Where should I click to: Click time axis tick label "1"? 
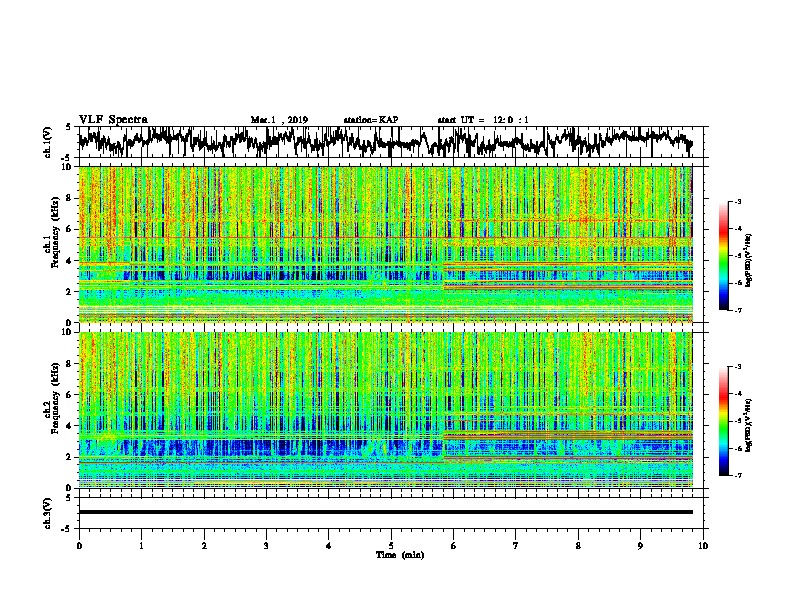[141, 546]
